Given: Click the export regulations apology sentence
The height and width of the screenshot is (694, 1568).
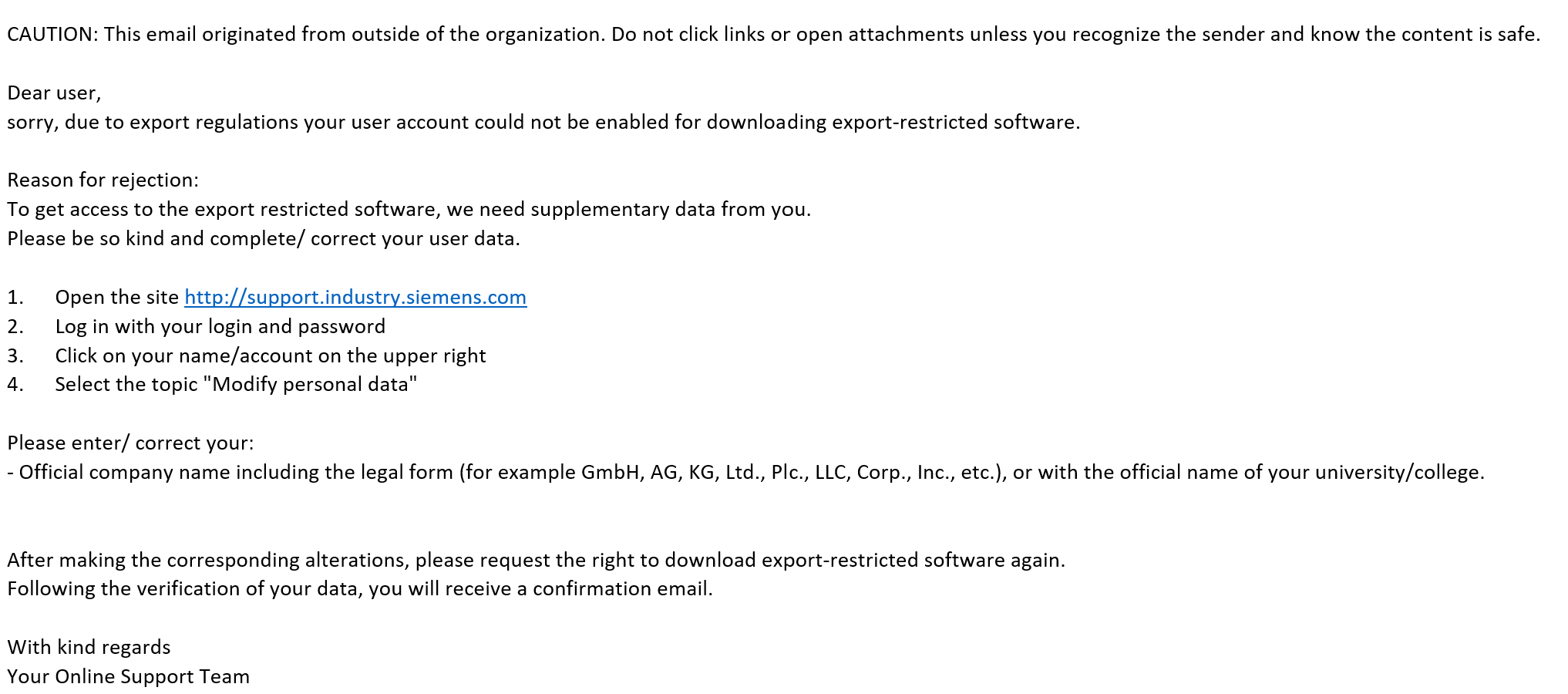Looking at the screenshot, I should tap(543, 123).
